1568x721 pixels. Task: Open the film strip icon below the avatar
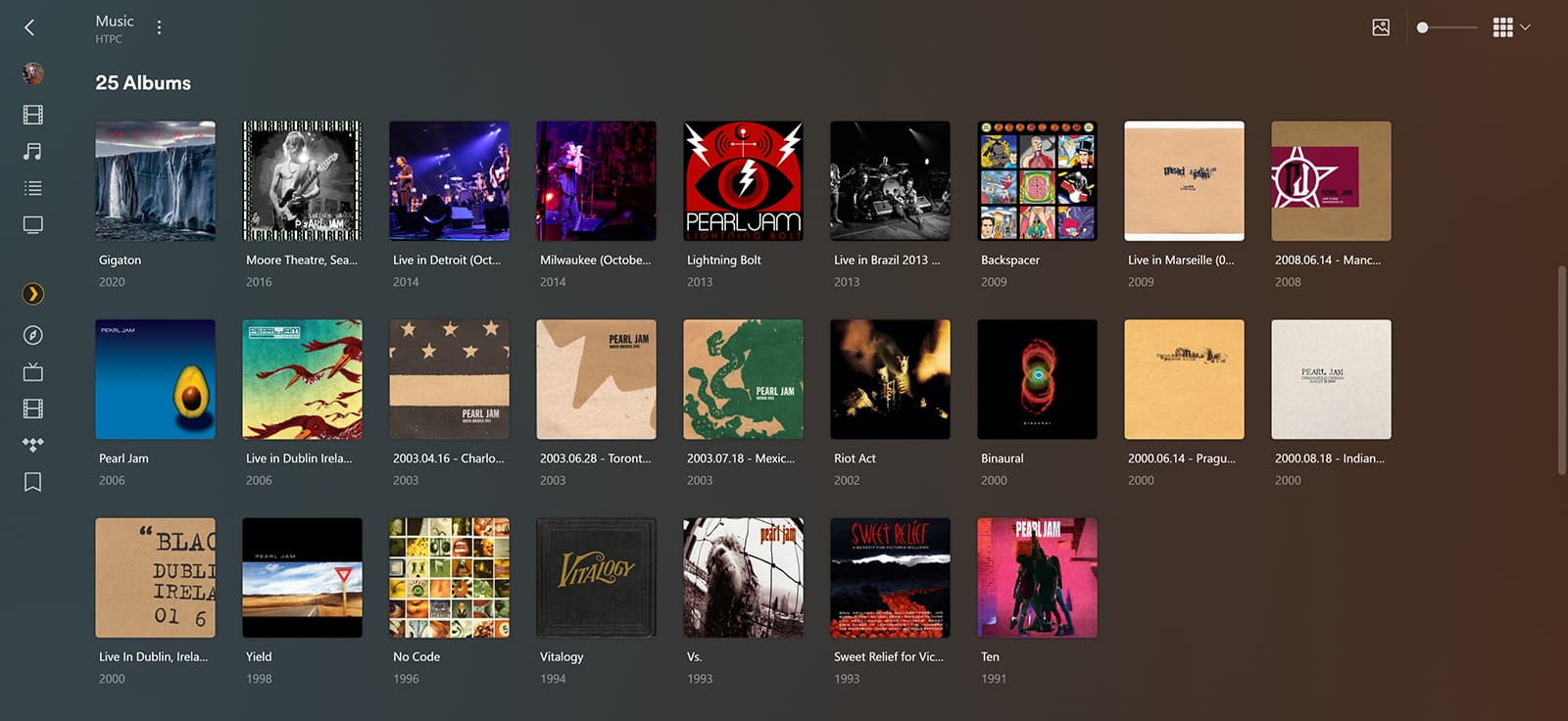click(x=32, y=115)
